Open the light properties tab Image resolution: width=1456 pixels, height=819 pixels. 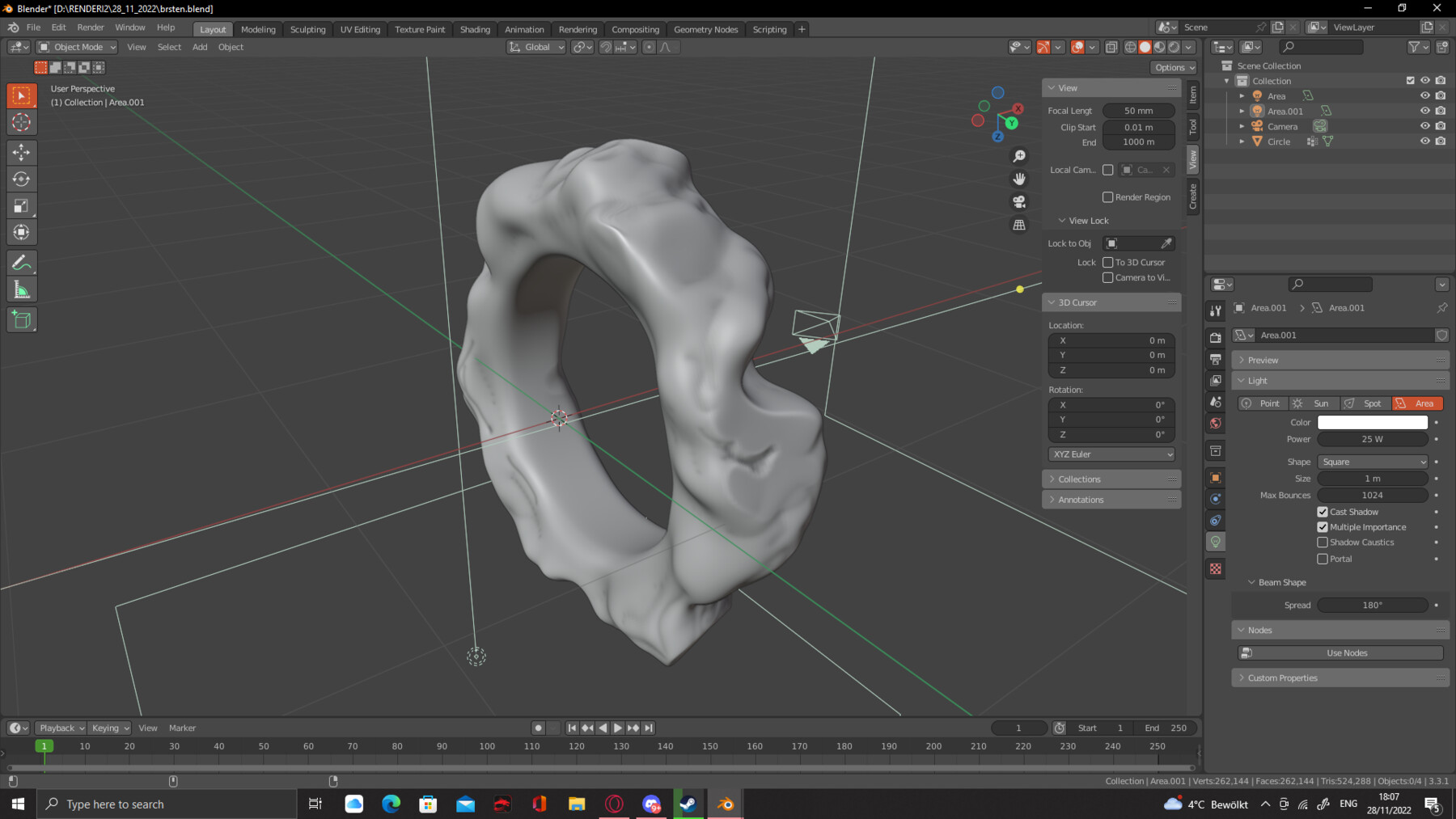(1215, 542)
